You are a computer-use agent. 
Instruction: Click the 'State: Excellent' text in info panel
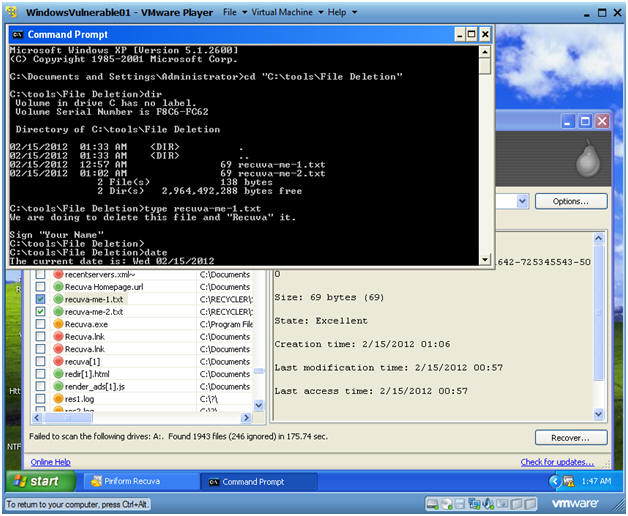pyautogui.click(x=321, y=321)
